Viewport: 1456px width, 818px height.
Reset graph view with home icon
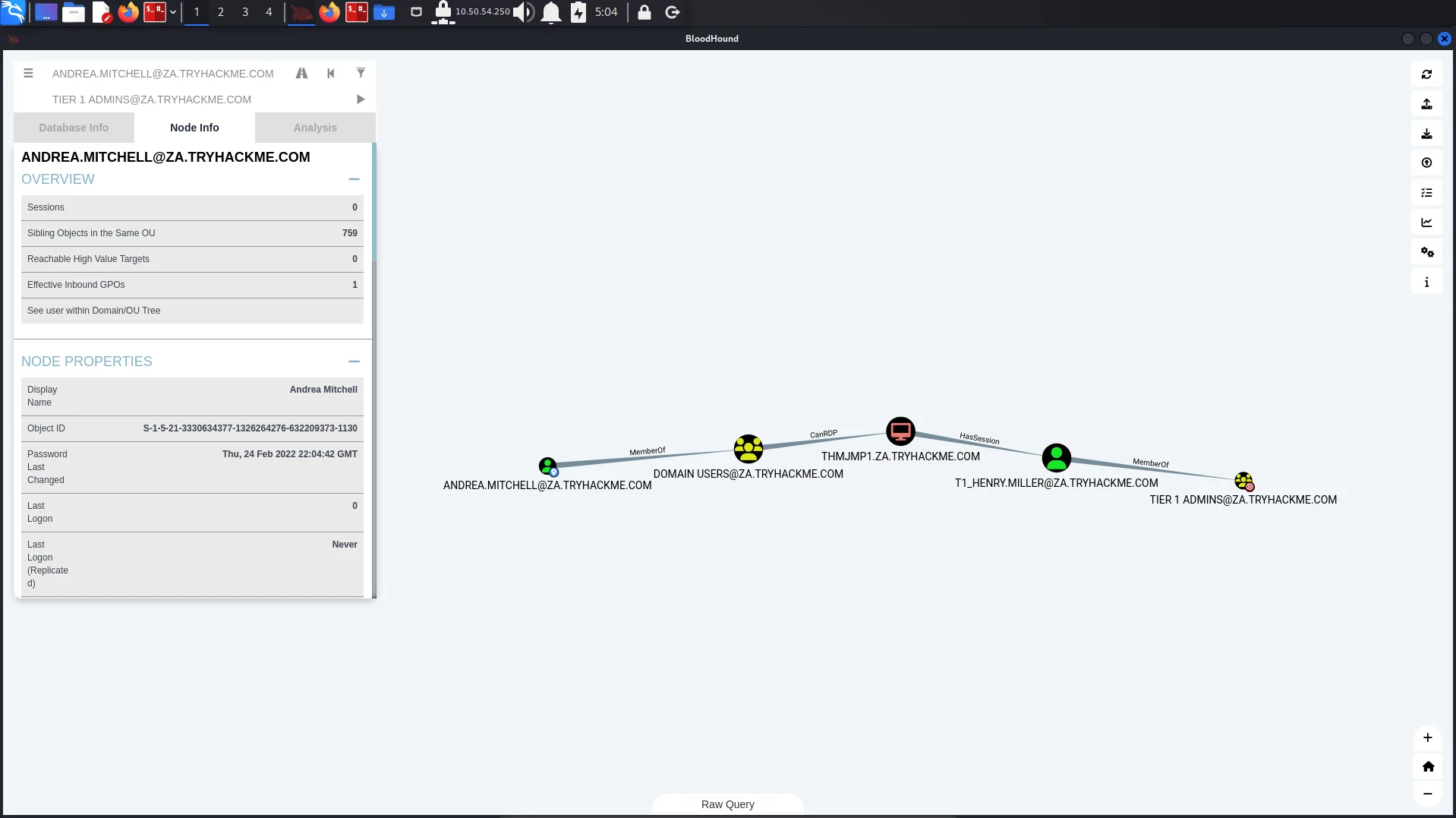pos(1427,766)
